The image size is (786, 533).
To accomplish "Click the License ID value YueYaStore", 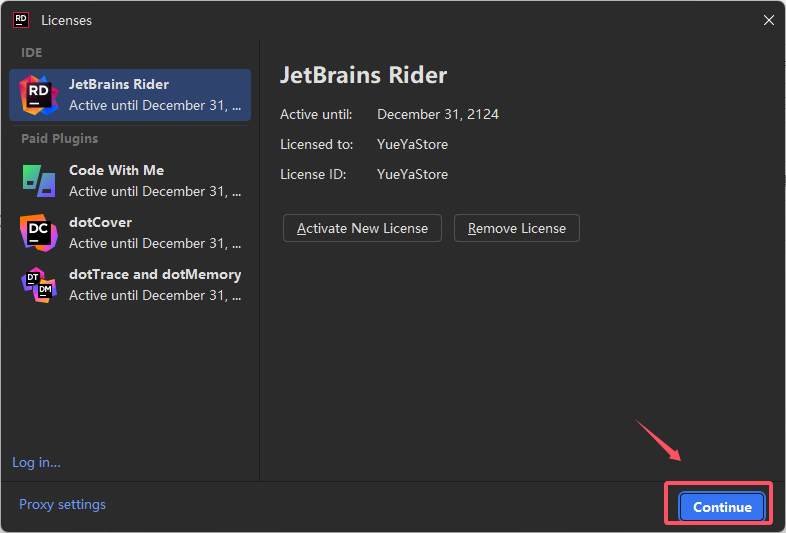I will pyautogui.click(x=412, y=174).
